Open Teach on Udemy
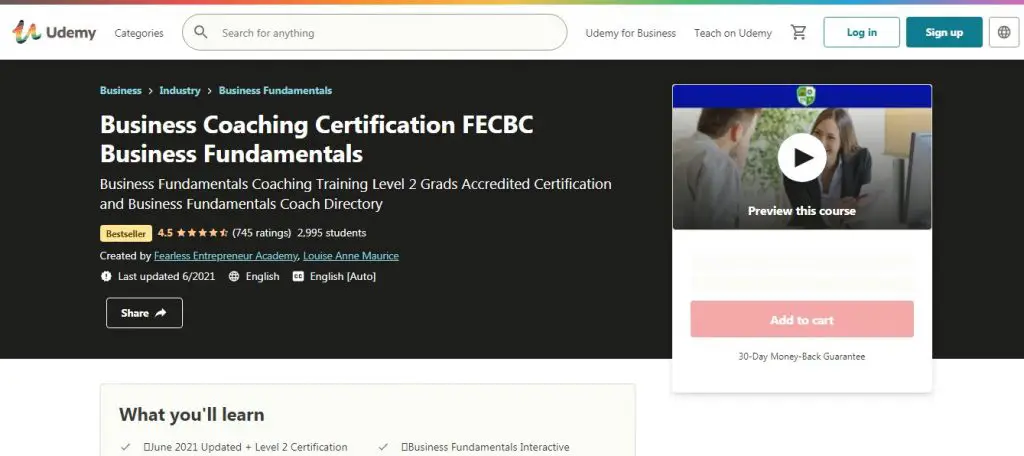The image size is (1024, 456). click(x=733, y=33)
